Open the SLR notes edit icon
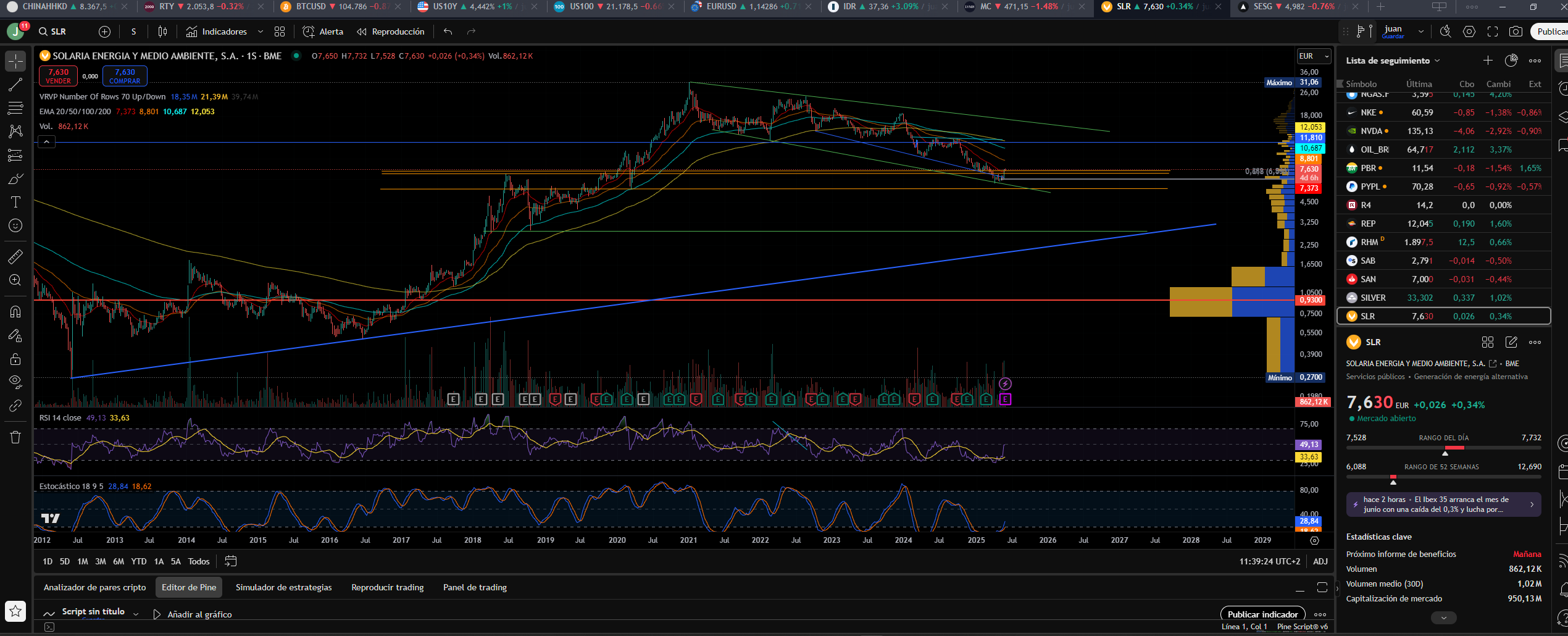The image size is (1568, 636). click(x=1511, y=342)
